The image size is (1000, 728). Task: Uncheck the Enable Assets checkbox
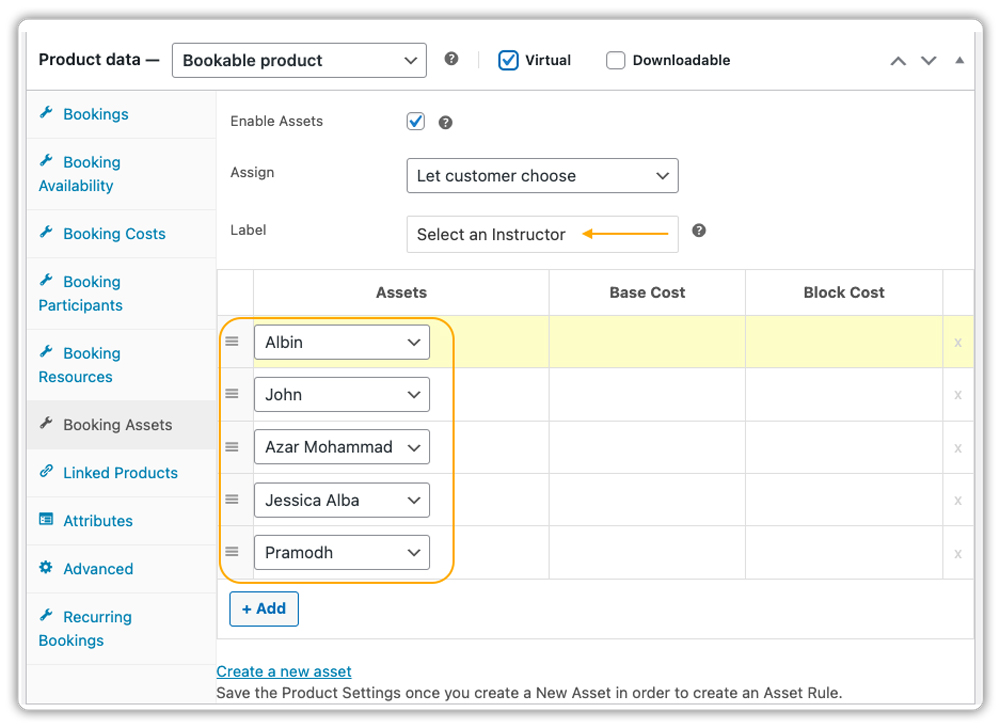pos(416,121)
